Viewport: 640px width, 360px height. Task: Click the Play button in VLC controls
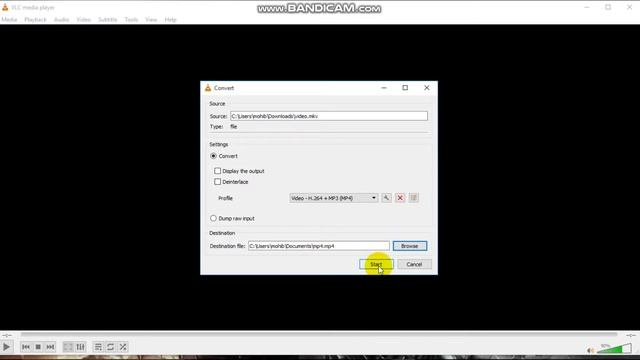click(7, 347)
